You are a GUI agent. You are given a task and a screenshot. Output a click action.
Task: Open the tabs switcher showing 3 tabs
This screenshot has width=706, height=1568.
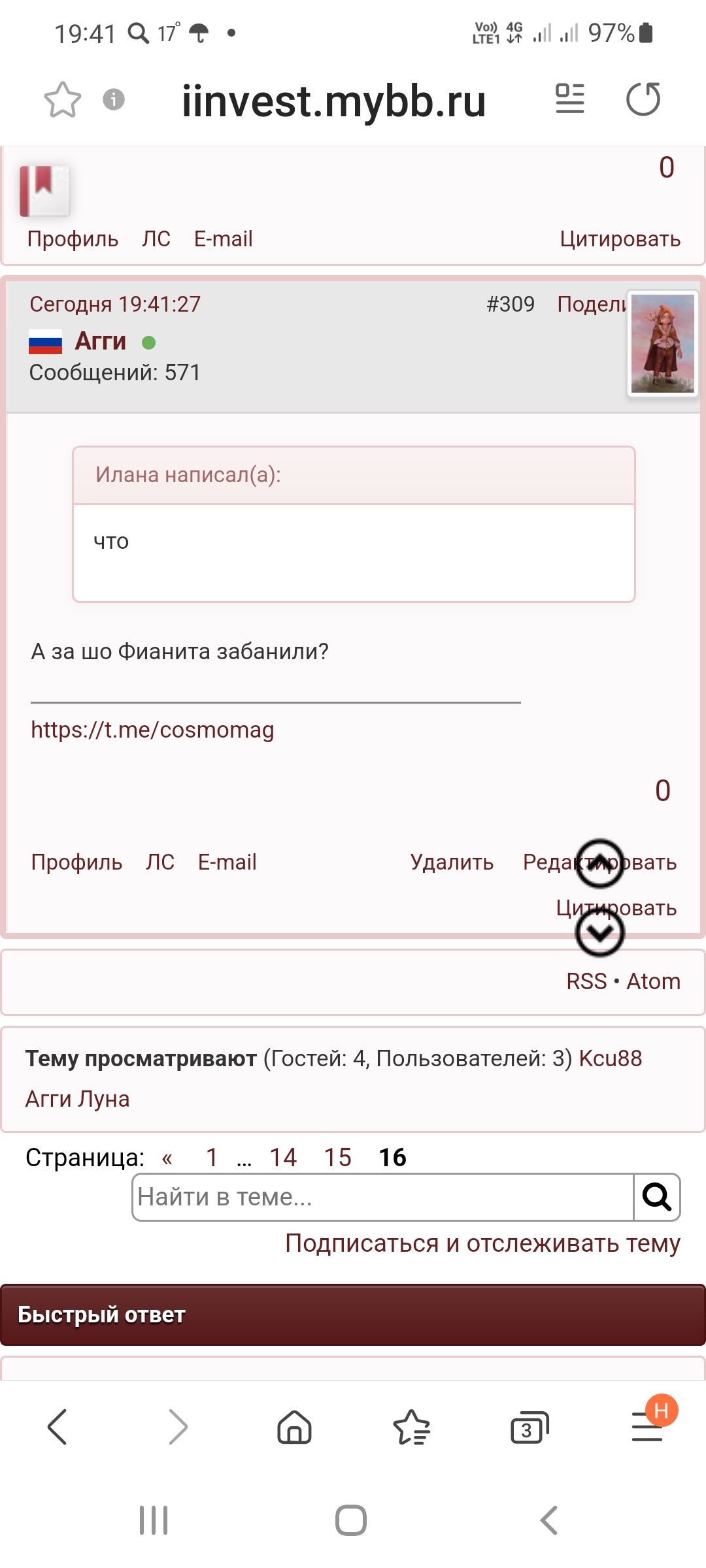click(529, 1427)
